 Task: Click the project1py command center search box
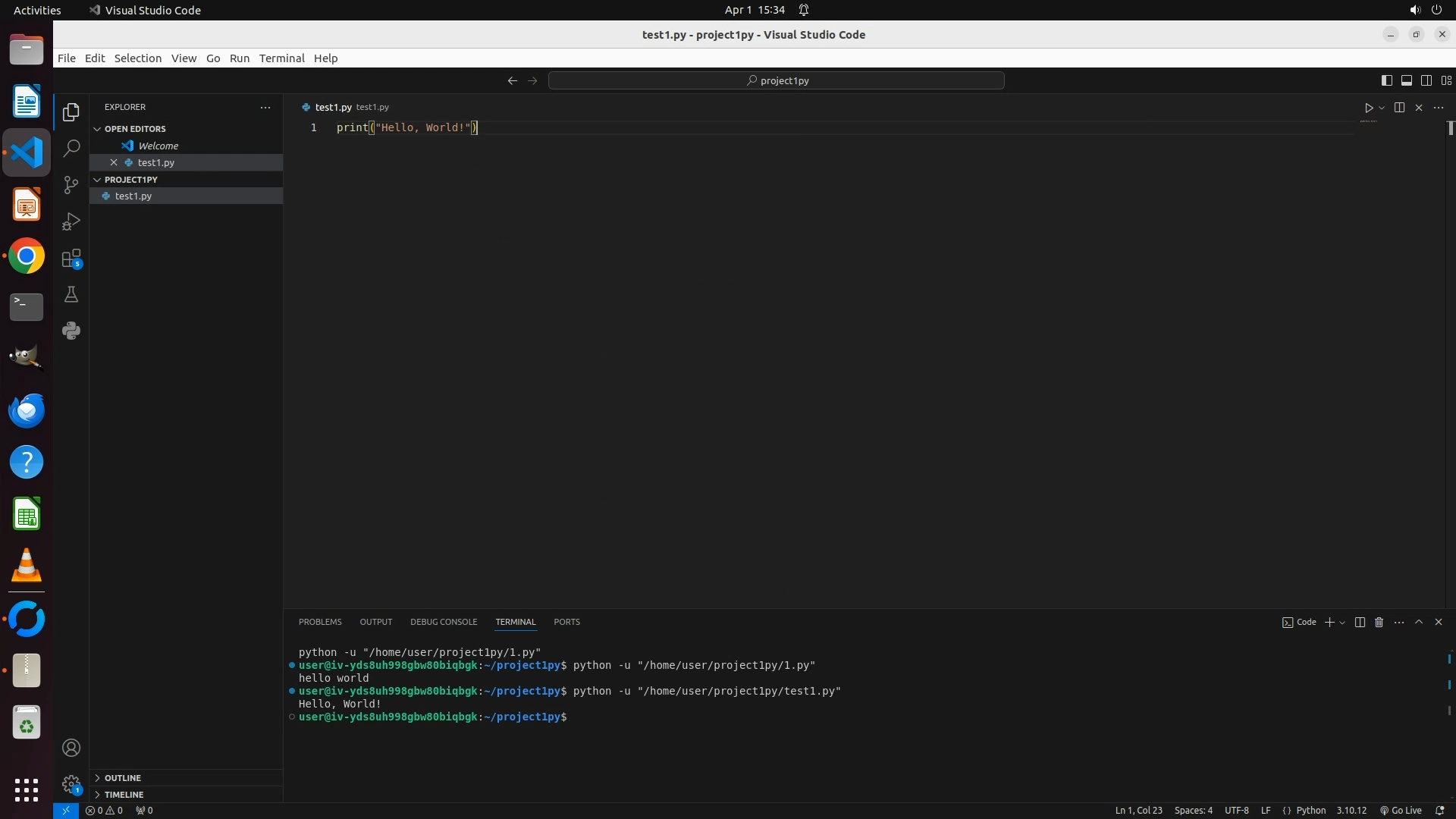pyautogui.click(x=777, y=80)
